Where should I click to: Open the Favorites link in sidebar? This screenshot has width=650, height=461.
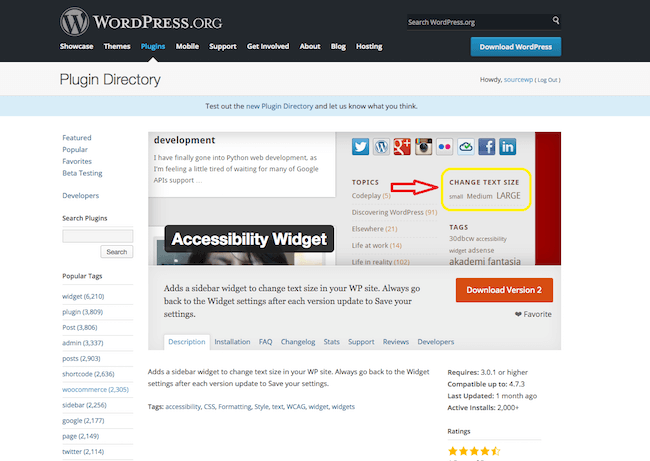pos(77,161)
